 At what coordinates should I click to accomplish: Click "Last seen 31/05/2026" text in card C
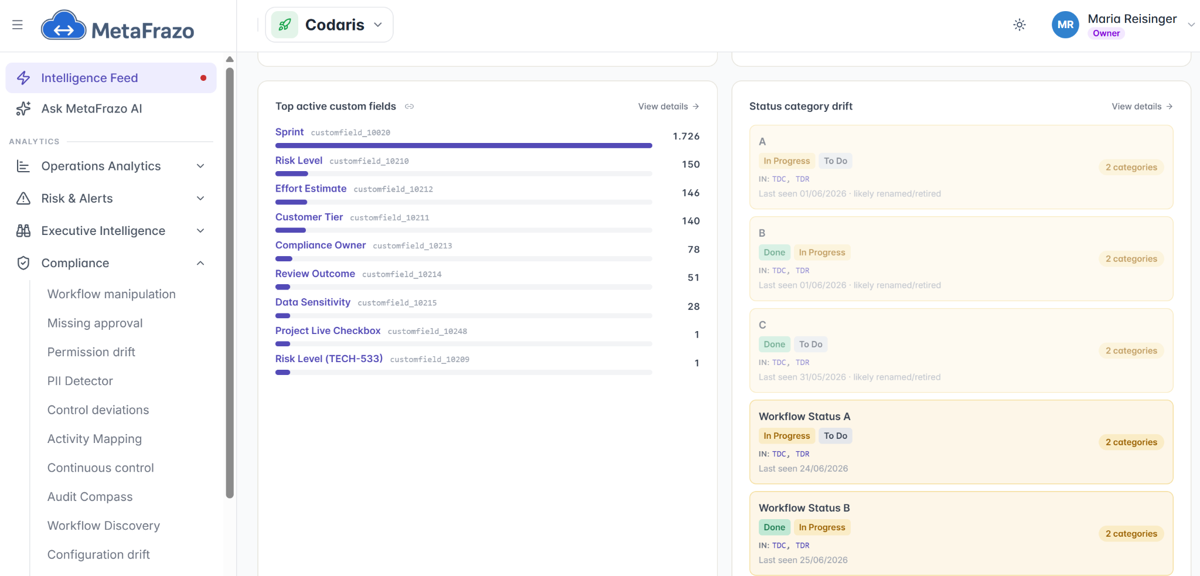point(803,377)
